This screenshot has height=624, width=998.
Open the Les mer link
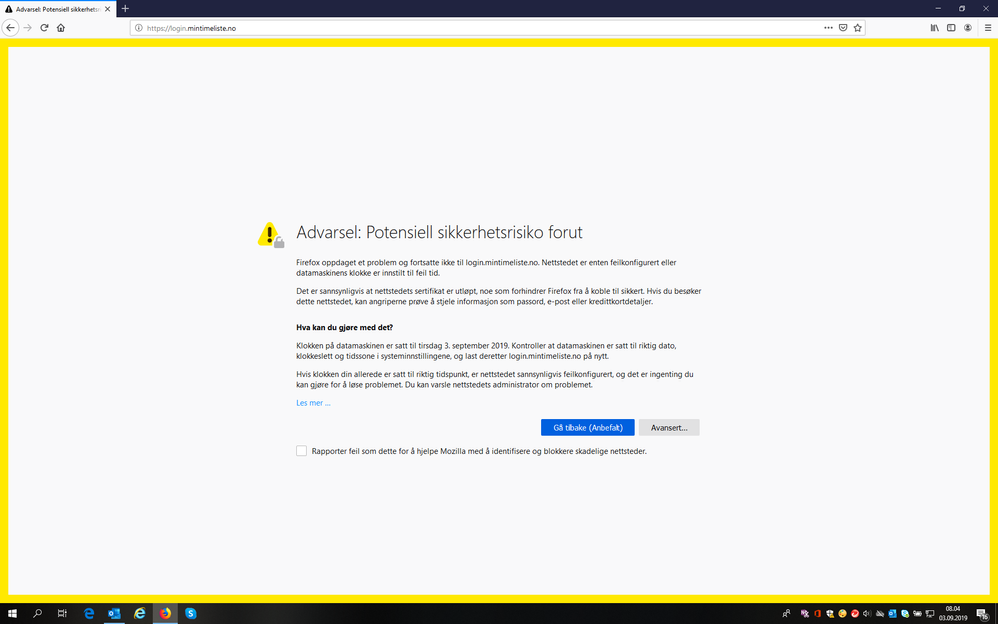pyautogui.click(x=313, y=403)
